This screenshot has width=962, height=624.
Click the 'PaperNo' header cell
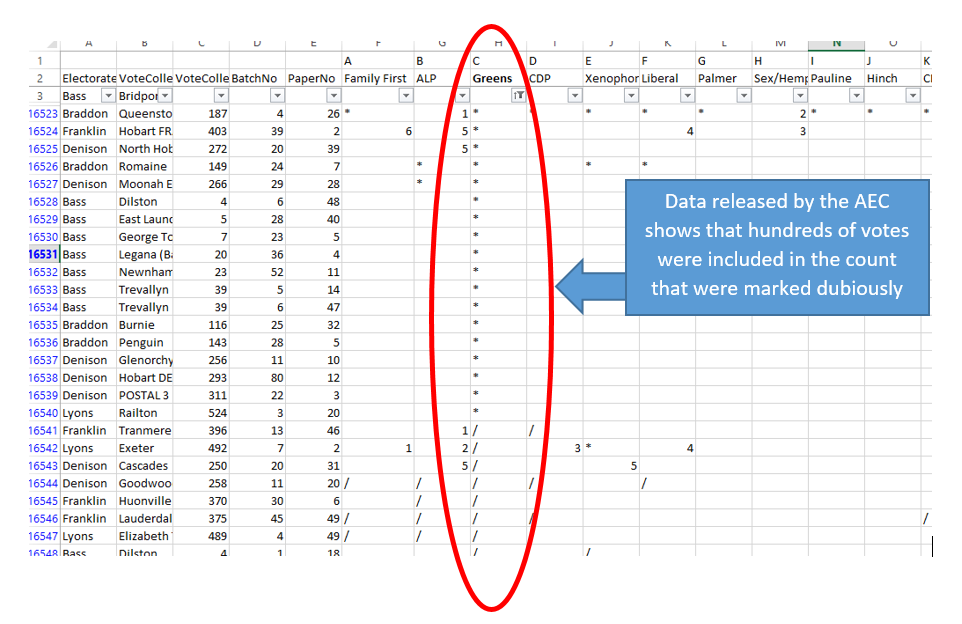(x=314, y=79)
